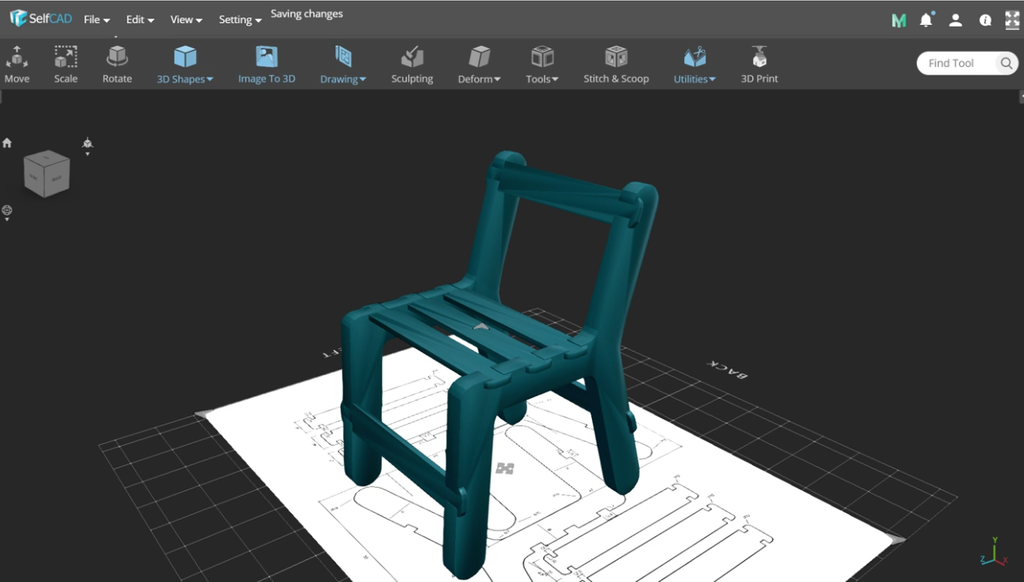Open the View menu
This screenshot has width=1024, height=582.
point(185,19)
